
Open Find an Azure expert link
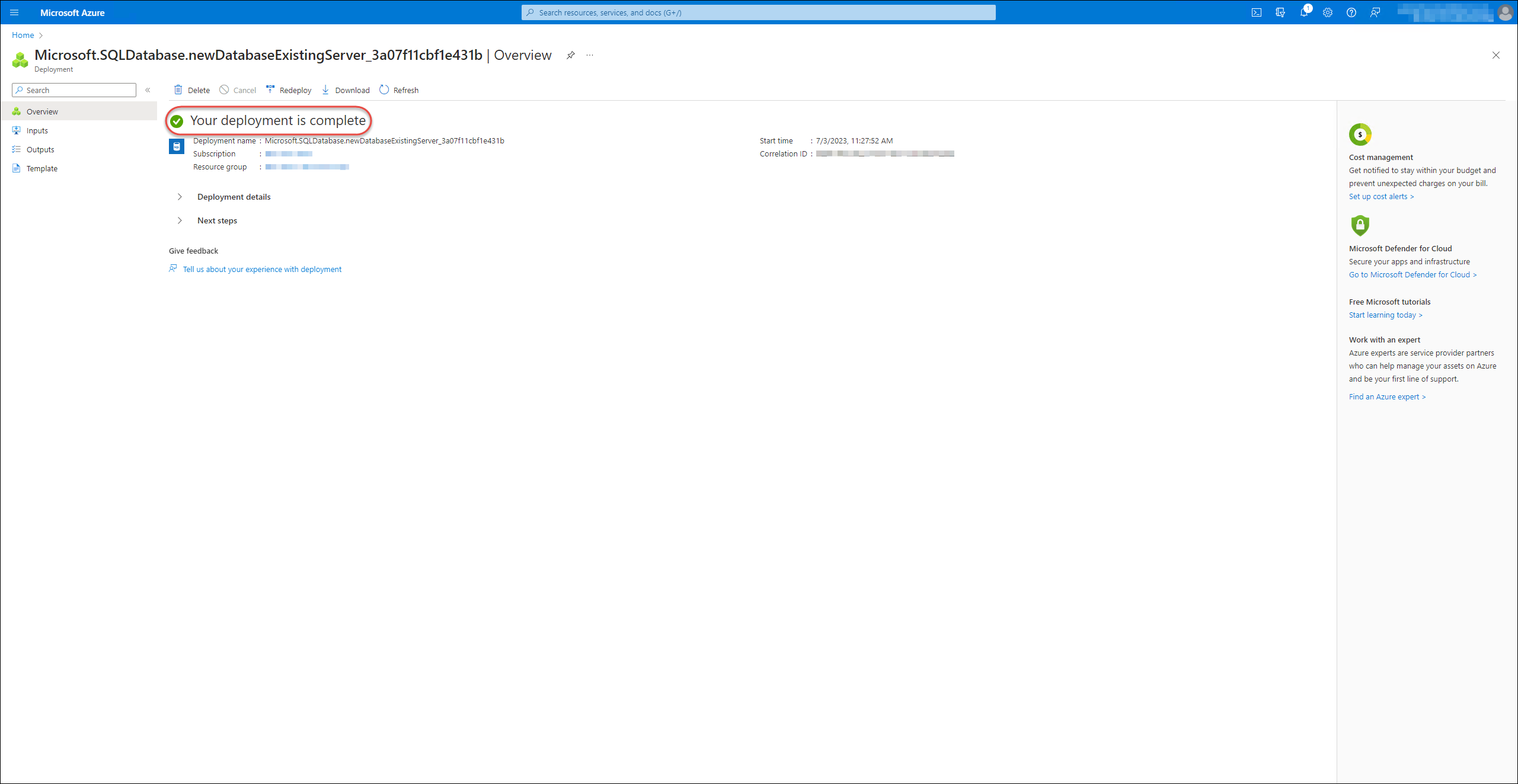1387,397
